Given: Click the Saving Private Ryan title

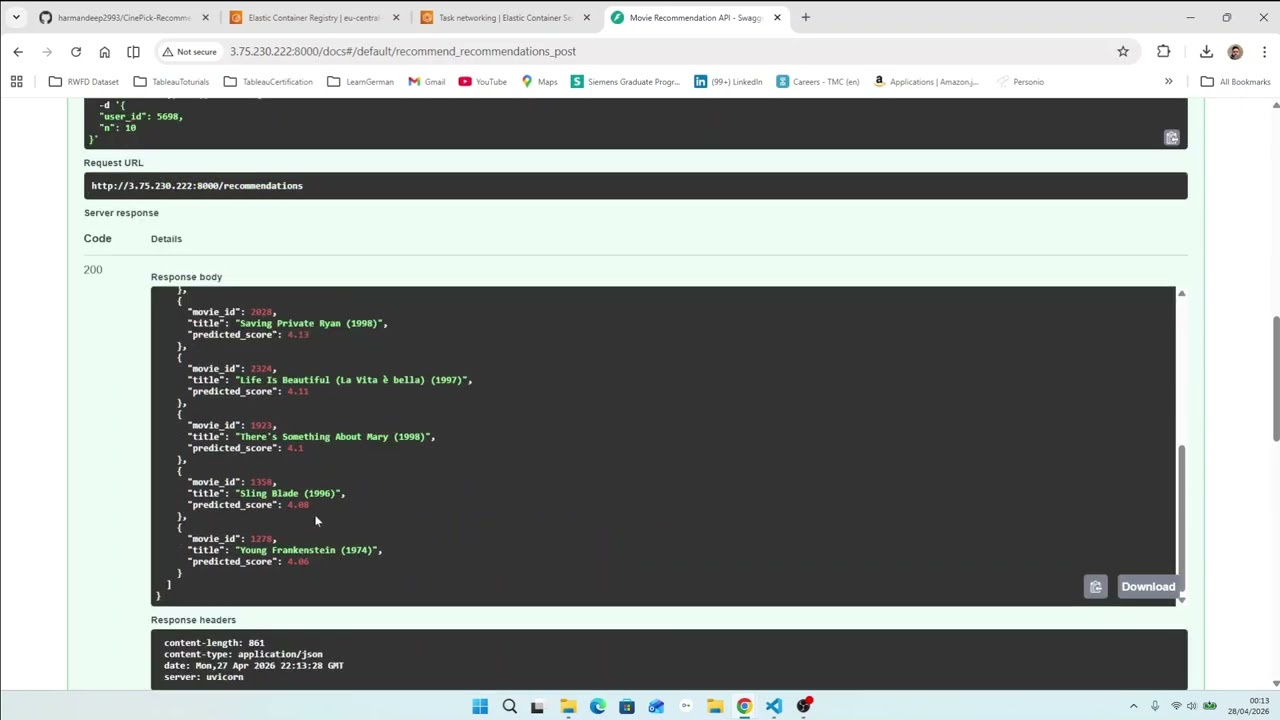Looking at the screenshot, I should click(x=311, y=323).
